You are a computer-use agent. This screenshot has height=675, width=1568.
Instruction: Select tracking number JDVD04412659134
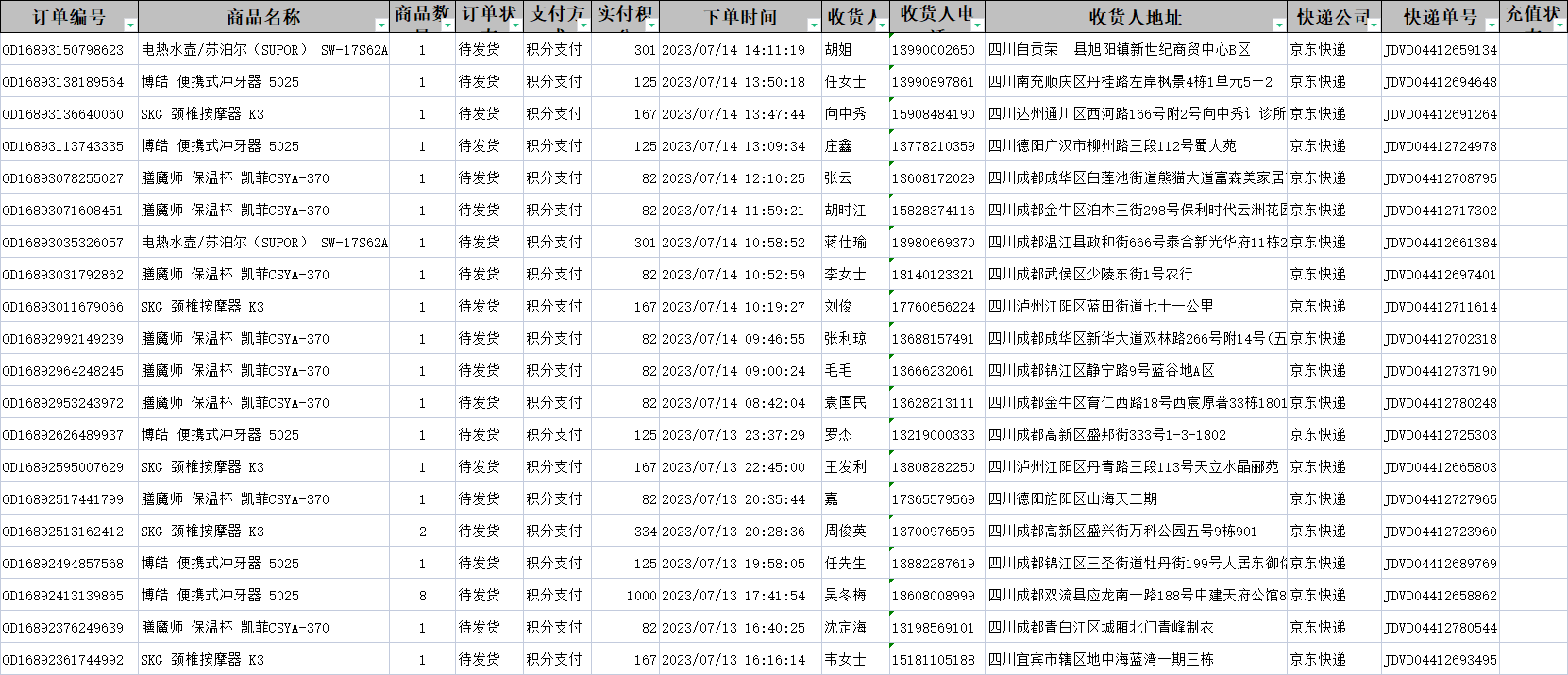[1441, 50]
